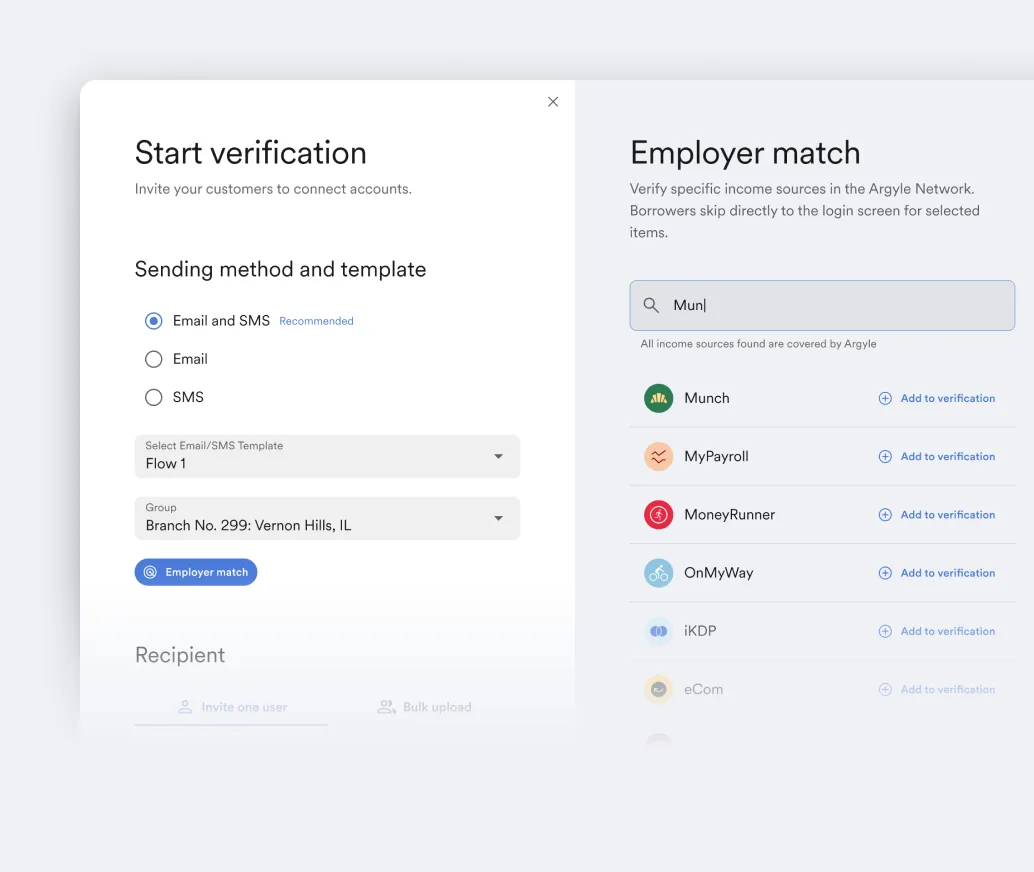The image size is (1034, 872).
Task: Switch to the Bulk upload tab
Action: click(x=424, y=707)
